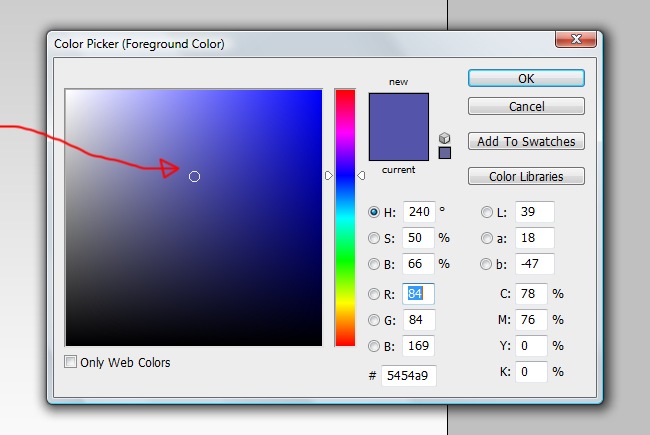Click the C cyan percentage field

[x=532, y=294]
